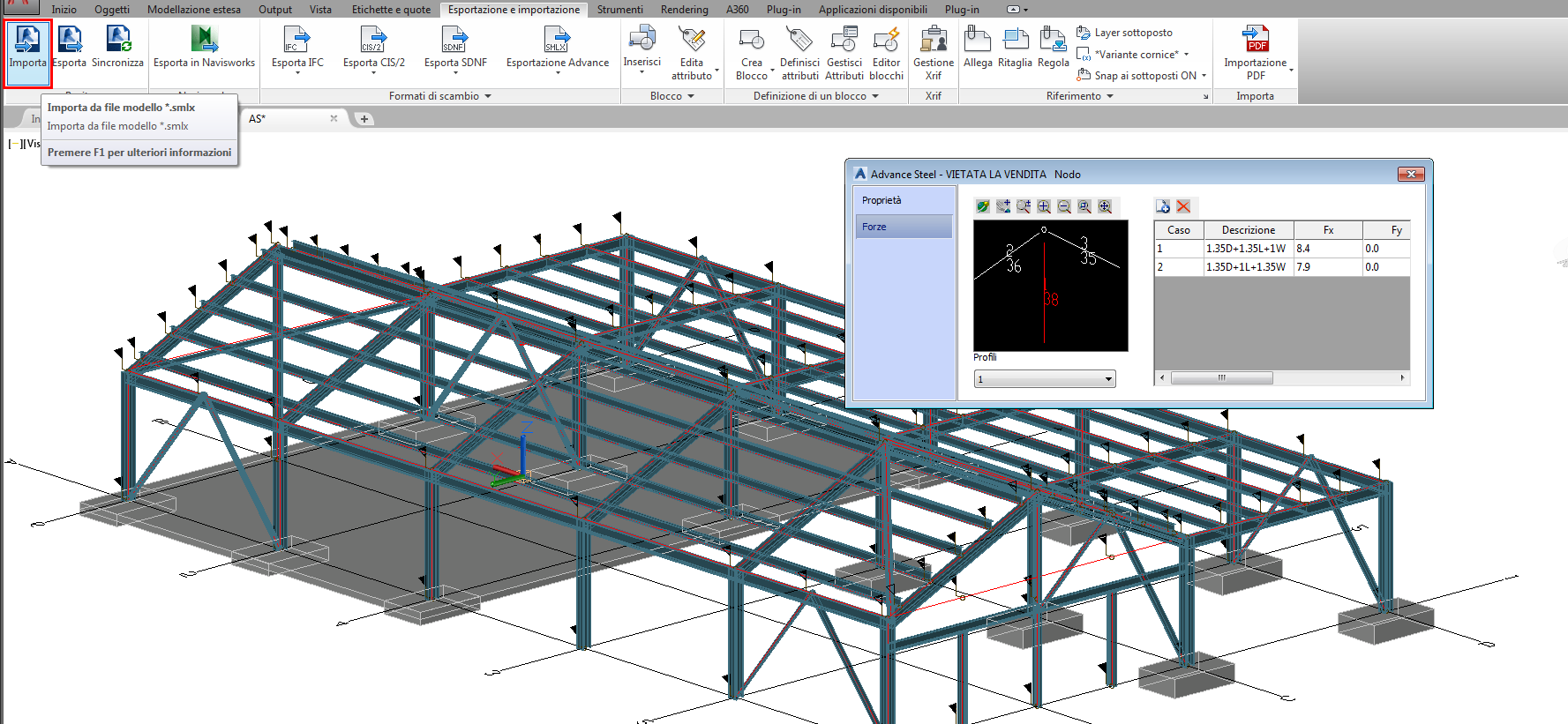1568x724 pixels.
Task: Select the 1.35D+1.35L+1W description cell
Action: (x=1249, y=249)
